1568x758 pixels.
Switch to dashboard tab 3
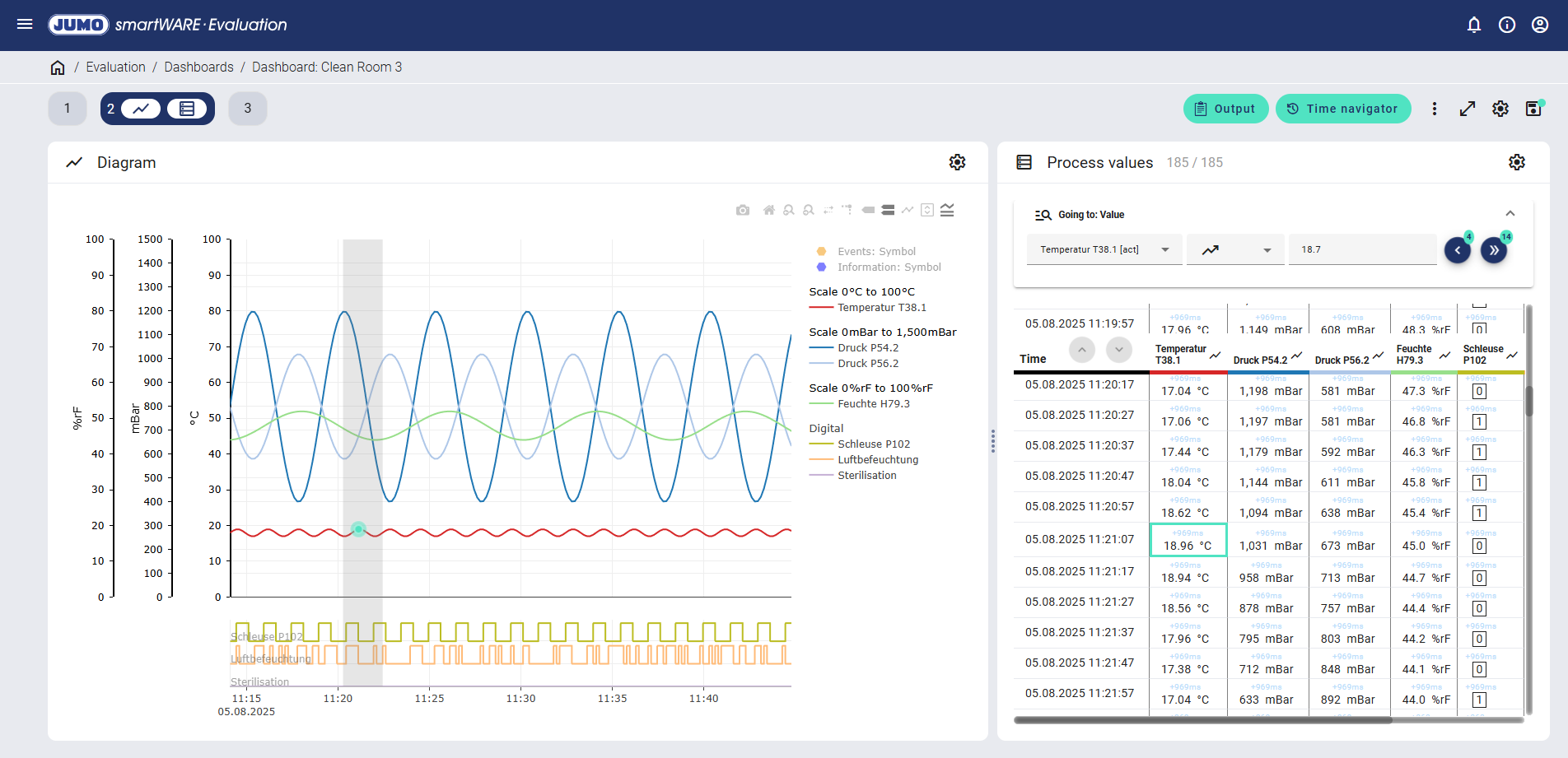[x=247, y=109]
